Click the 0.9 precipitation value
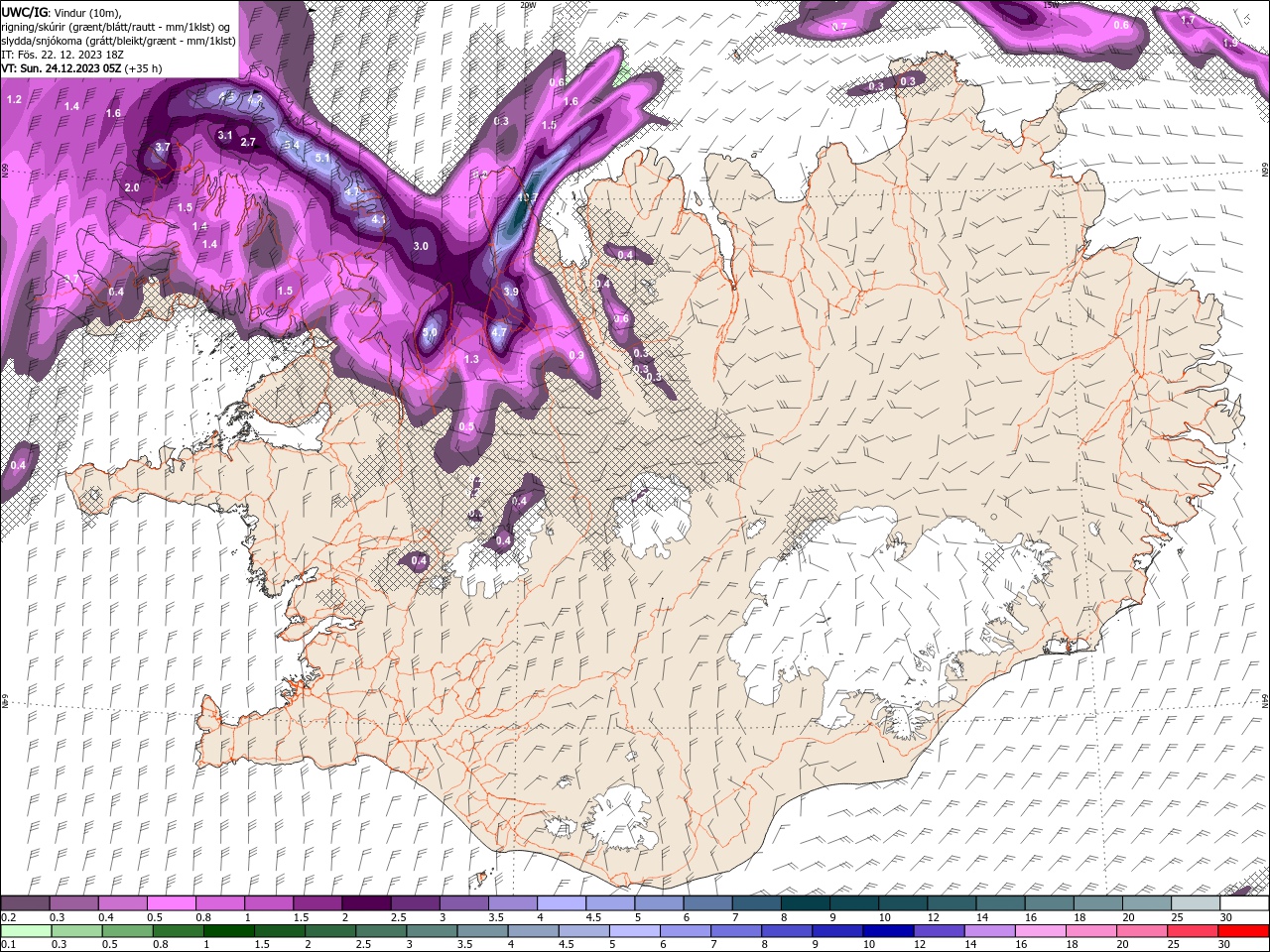 click(x=576, y=355)
